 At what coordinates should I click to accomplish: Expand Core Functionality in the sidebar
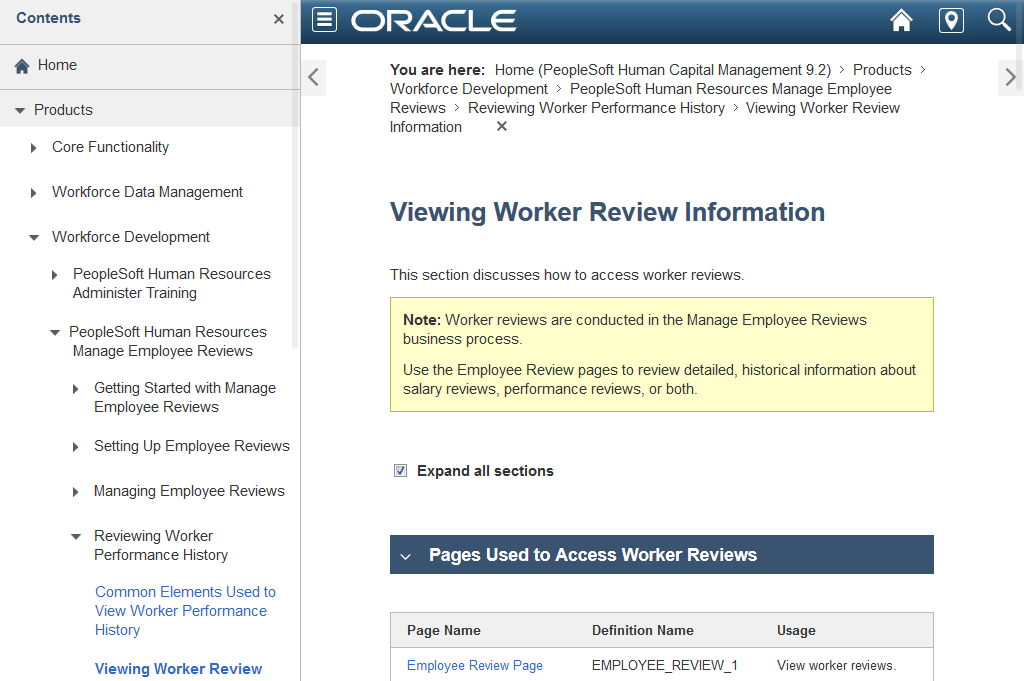tap(32, 147)
